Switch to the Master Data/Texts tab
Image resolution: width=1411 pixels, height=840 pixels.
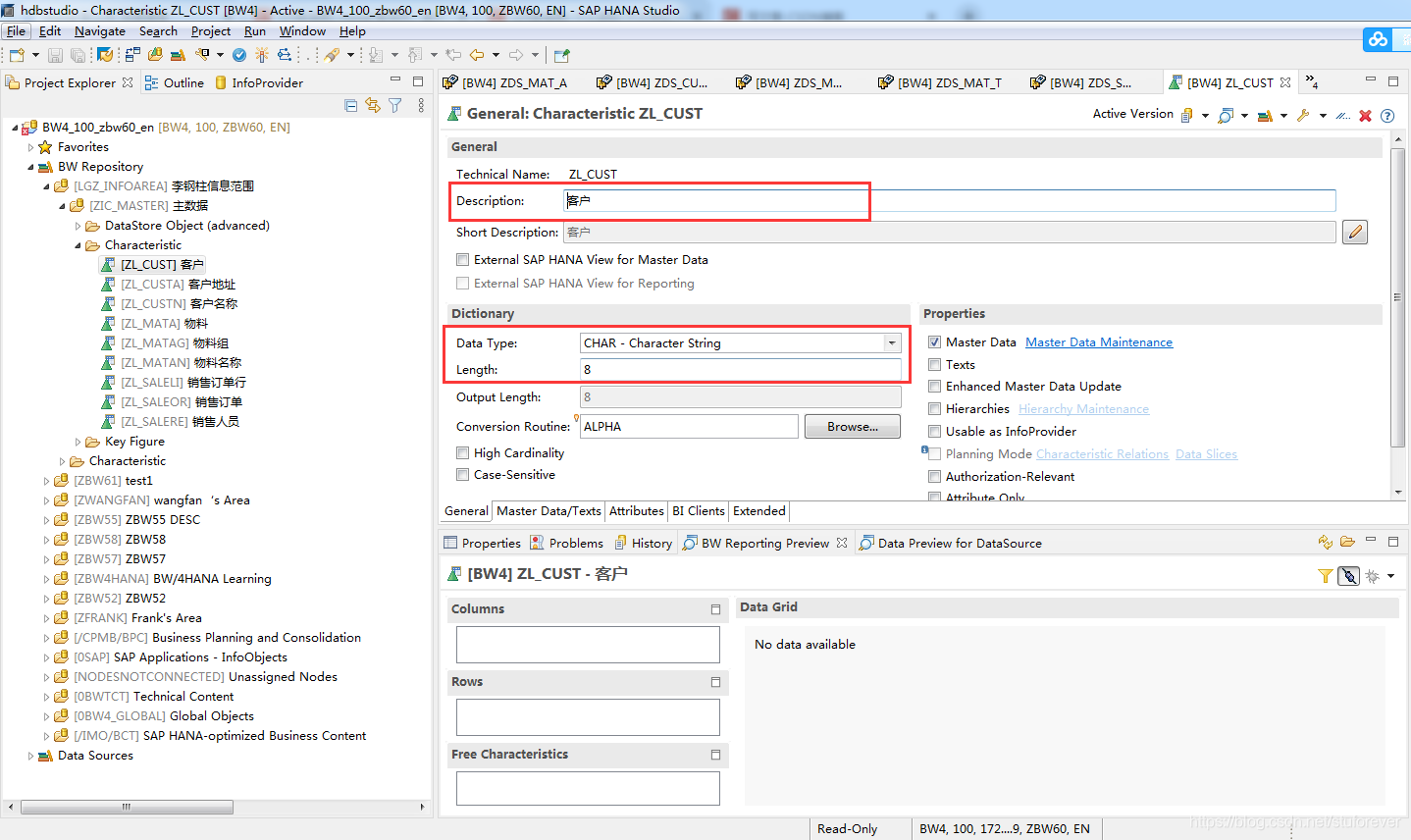pos(549,511)
